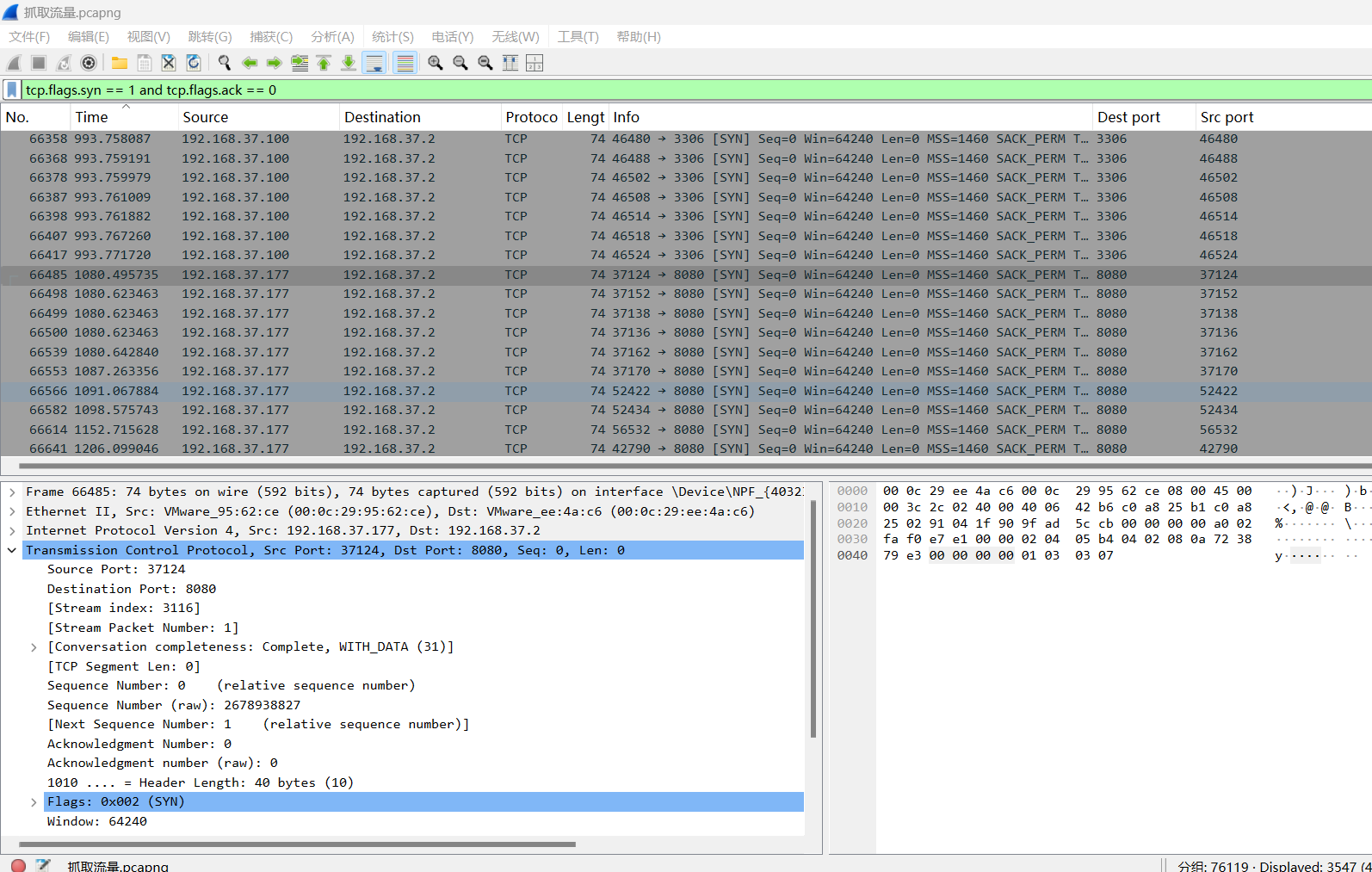Screen dimensions: 1372x872
Task: Start a new packet capture with the shark-fin icon
Action: click(14, 63)
